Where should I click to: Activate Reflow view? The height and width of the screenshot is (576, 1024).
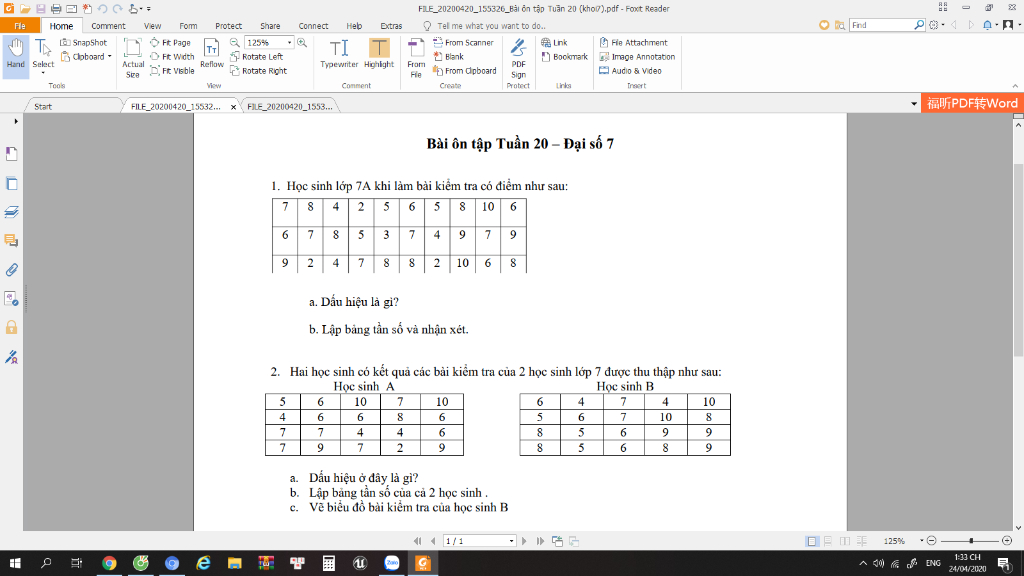pos(212,54)
